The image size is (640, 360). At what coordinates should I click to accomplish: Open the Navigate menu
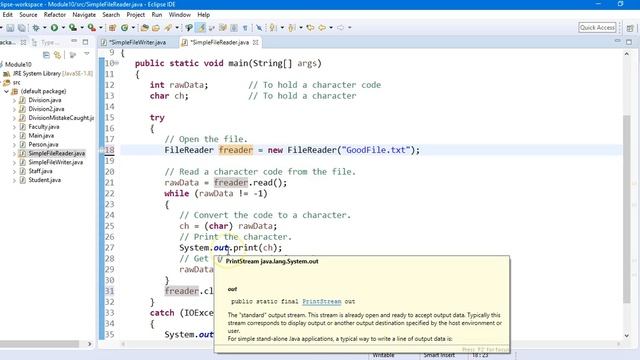point(84,15)
